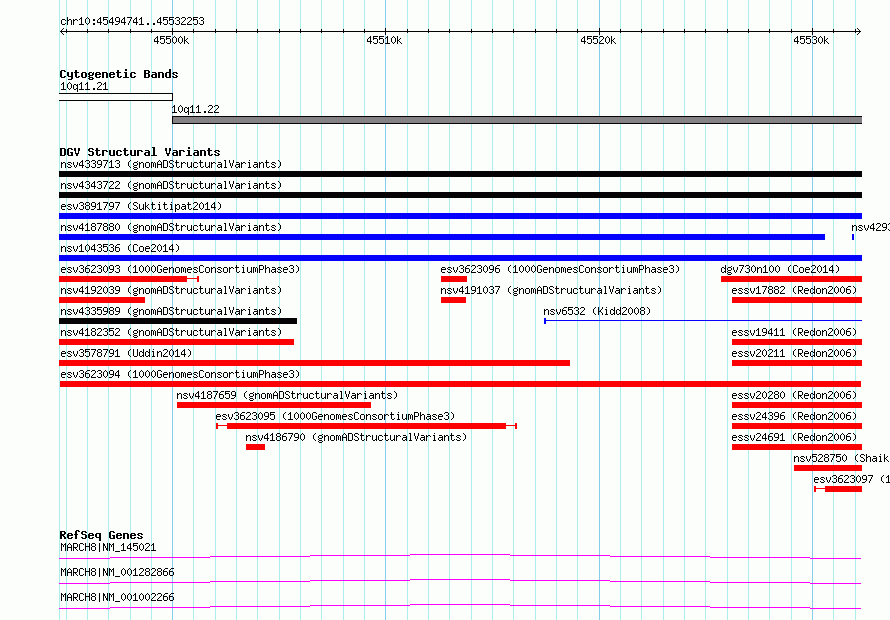Select nsv4192039 gnomAD variant
Image resolution: width=890 pixels, height=620 pixels.
point(171,290)
